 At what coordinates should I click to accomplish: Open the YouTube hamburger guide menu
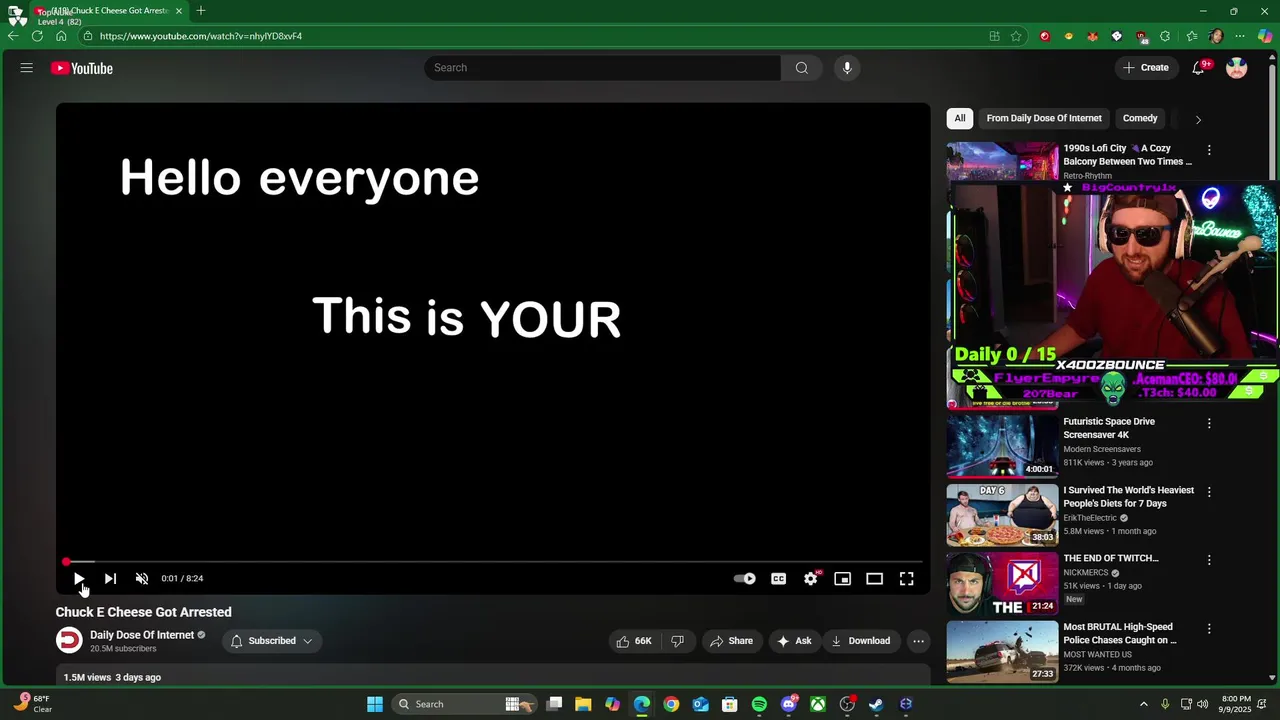point(27,68)
